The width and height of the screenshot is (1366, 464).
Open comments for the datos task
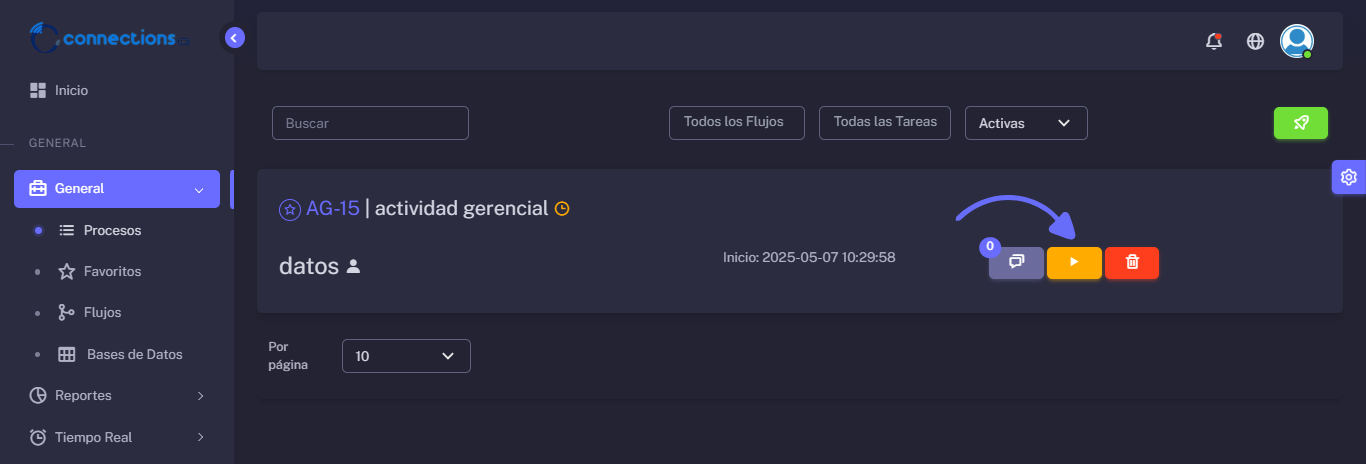click(1016, 262)
